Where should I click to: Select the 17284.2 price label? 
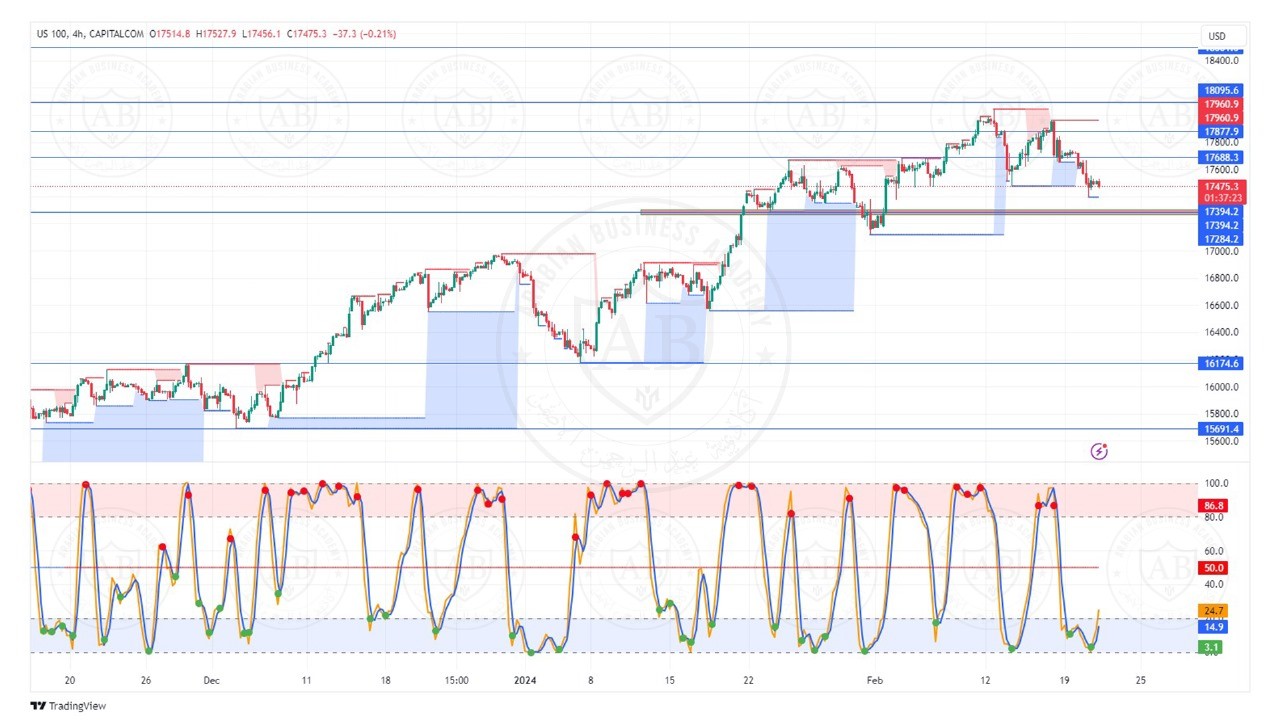point(1222,239)
